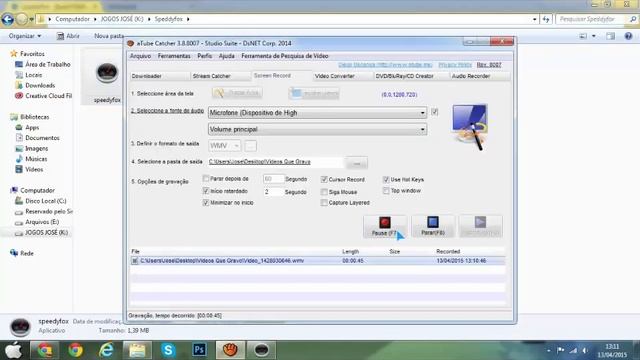Viewport: 640px width, 360px height.
Task: Switch to DVD/BluRay/CD Creator tab
Action: [x=411, y=76]
